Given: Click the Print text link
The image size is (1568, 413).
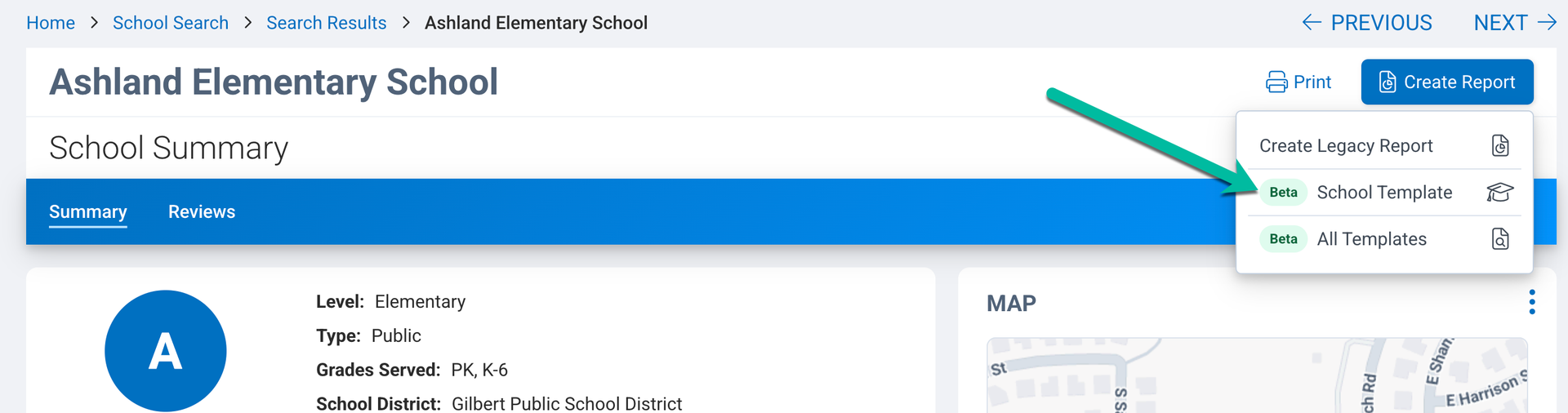Looking at the screenshot, I should (x=1312, y=82).
